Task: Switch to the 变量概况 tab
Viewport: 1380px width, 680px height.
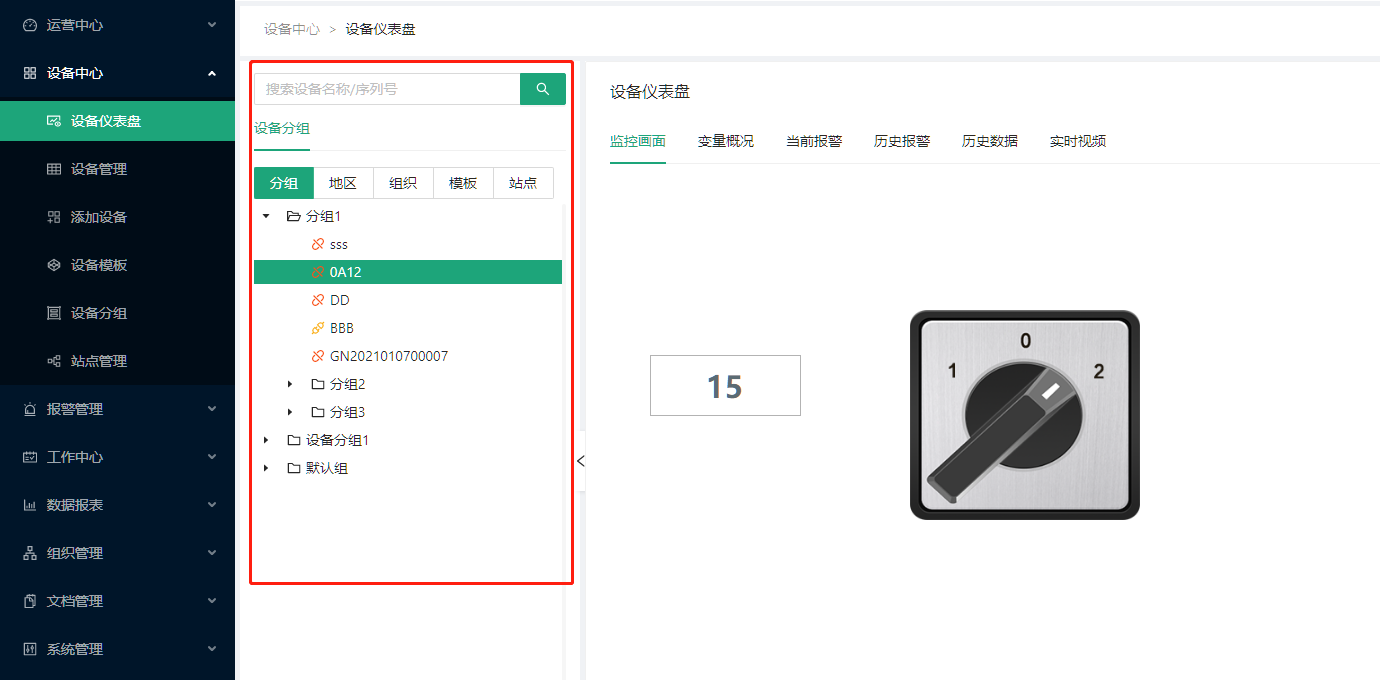Action: coord(725,141)
